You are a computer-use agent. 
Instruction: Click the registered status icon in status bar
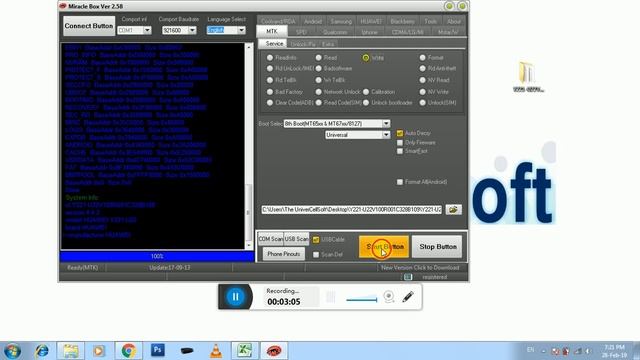tap(408, 277)
